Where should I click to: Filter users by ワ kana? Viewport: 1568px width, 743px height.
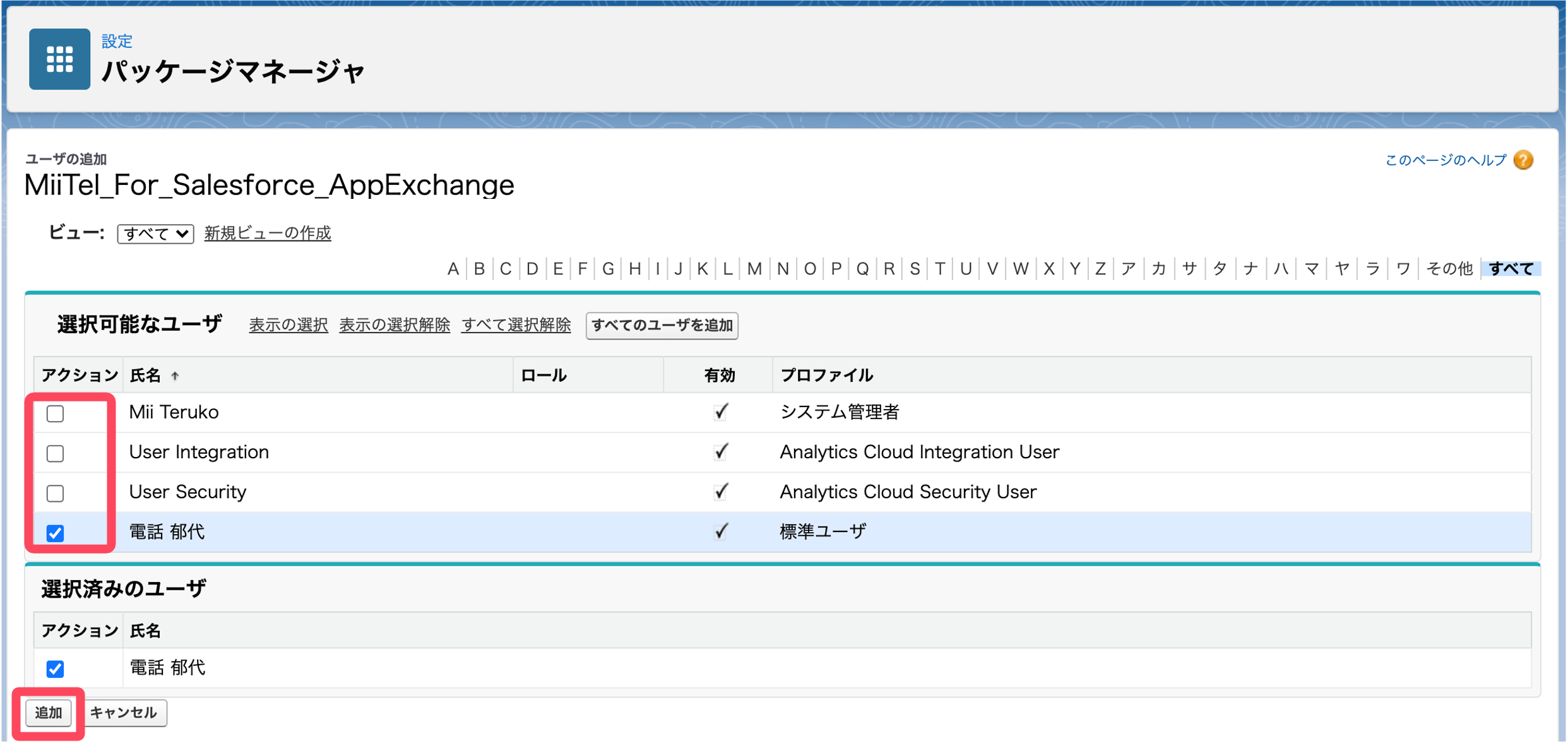pos(1403,269)
